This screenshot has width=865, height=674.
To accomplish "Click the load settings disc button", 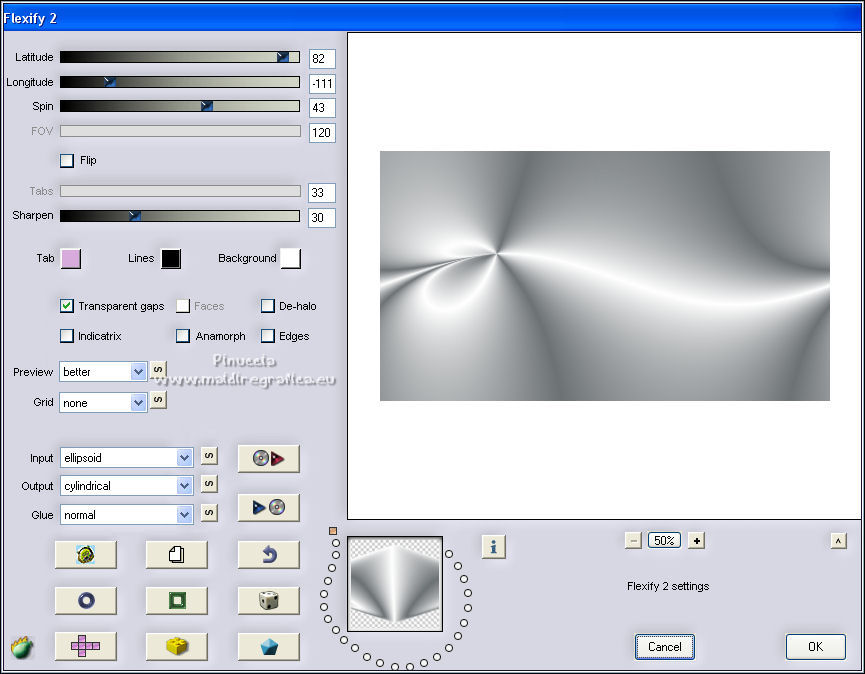I will [269, 458].
